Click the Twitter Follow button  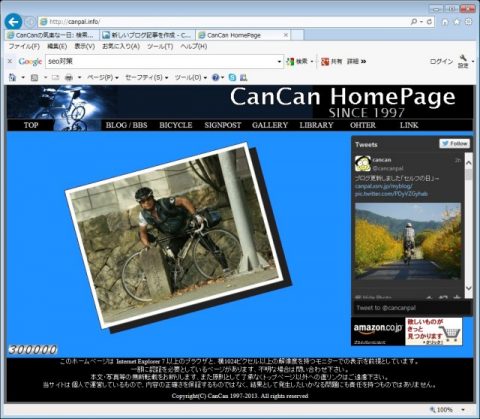pyautogui.click(x=455, y=144)
